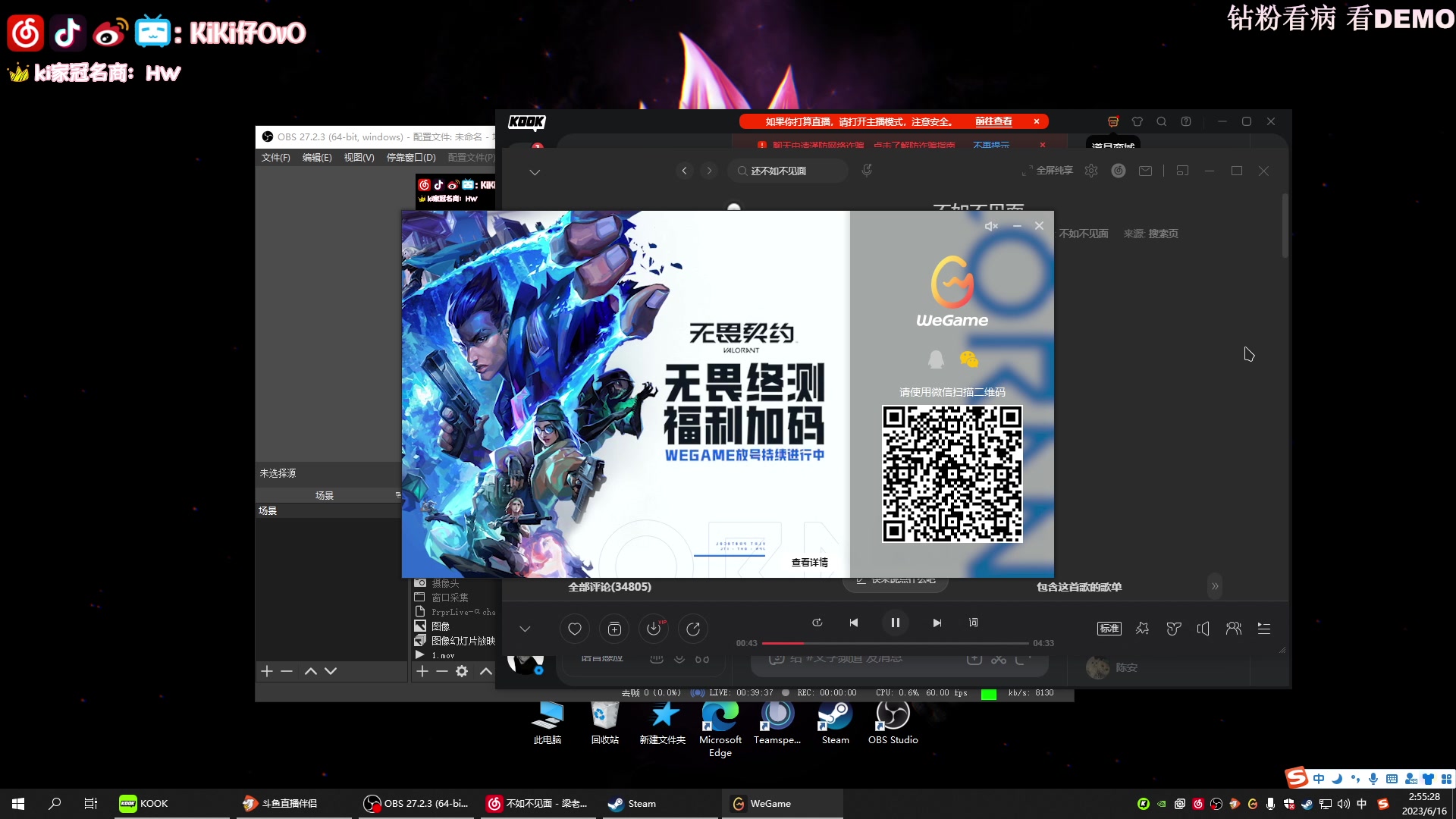Open KOOK appearance shirt icon
This screenshot has height=819, width=1456.
tap(1137, 121)
